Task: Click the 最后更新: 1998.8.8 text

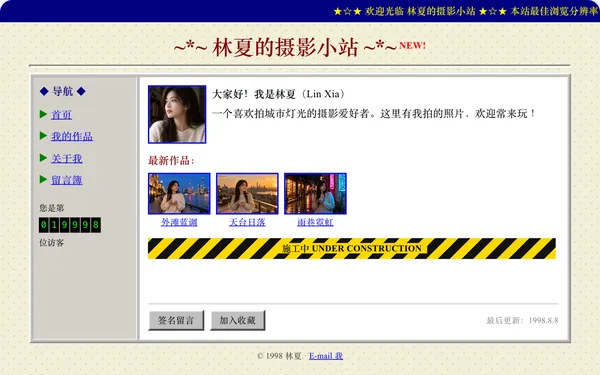Action: (522, 320)
